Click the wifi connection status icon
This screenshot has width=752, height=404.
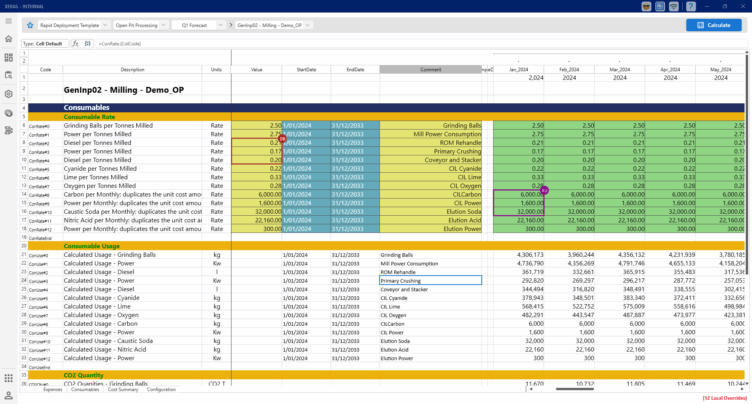click(674, 6)
